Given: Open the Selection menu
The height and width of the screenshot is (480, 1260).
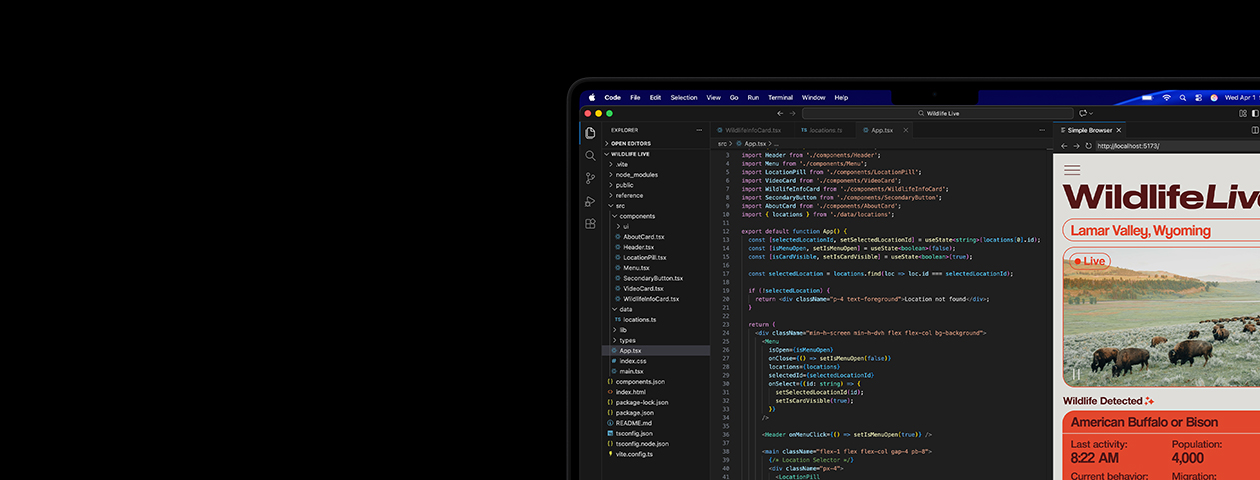Looking at the screenshot, I should click(x=684, y=98).
